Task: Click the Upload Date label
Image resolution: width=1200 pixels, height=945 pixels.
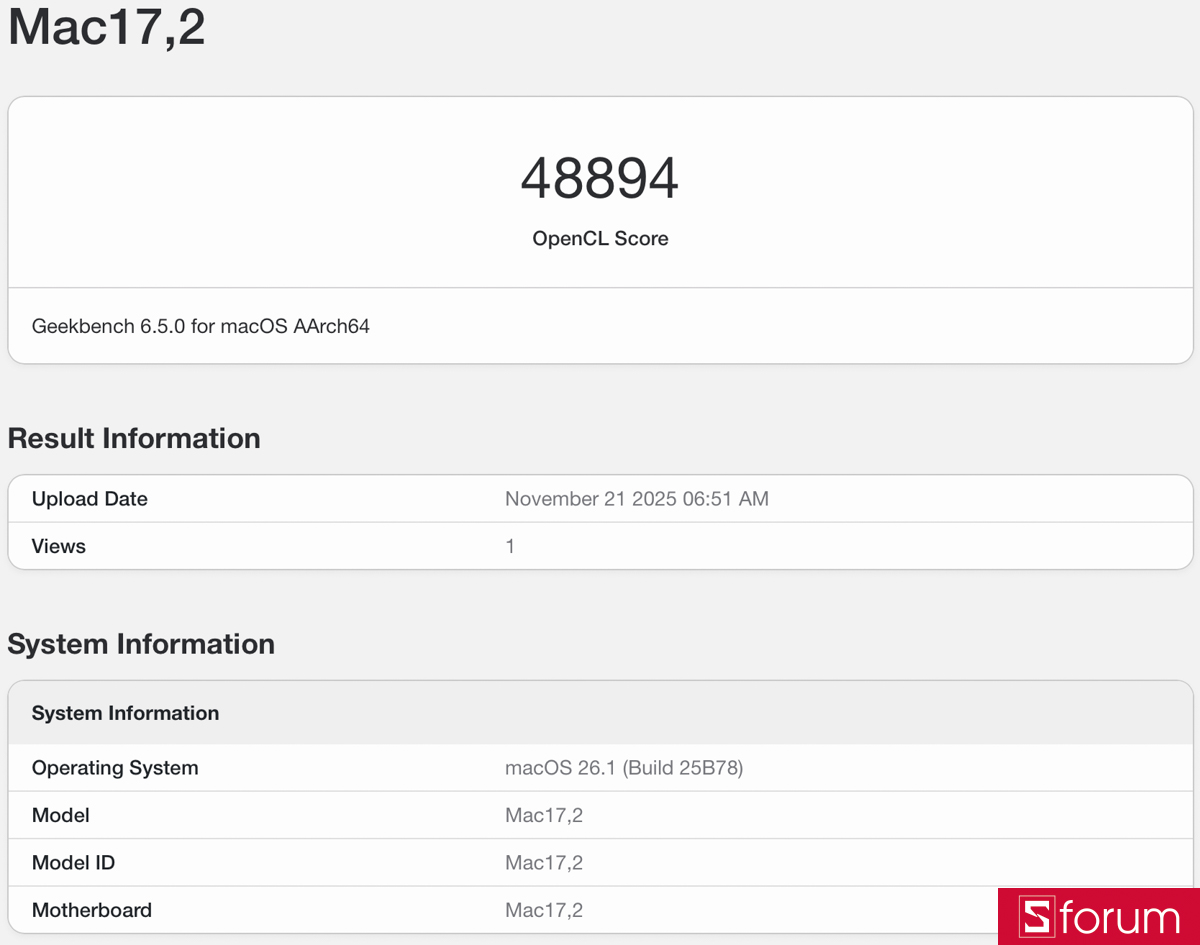Action: pos(90,499)
